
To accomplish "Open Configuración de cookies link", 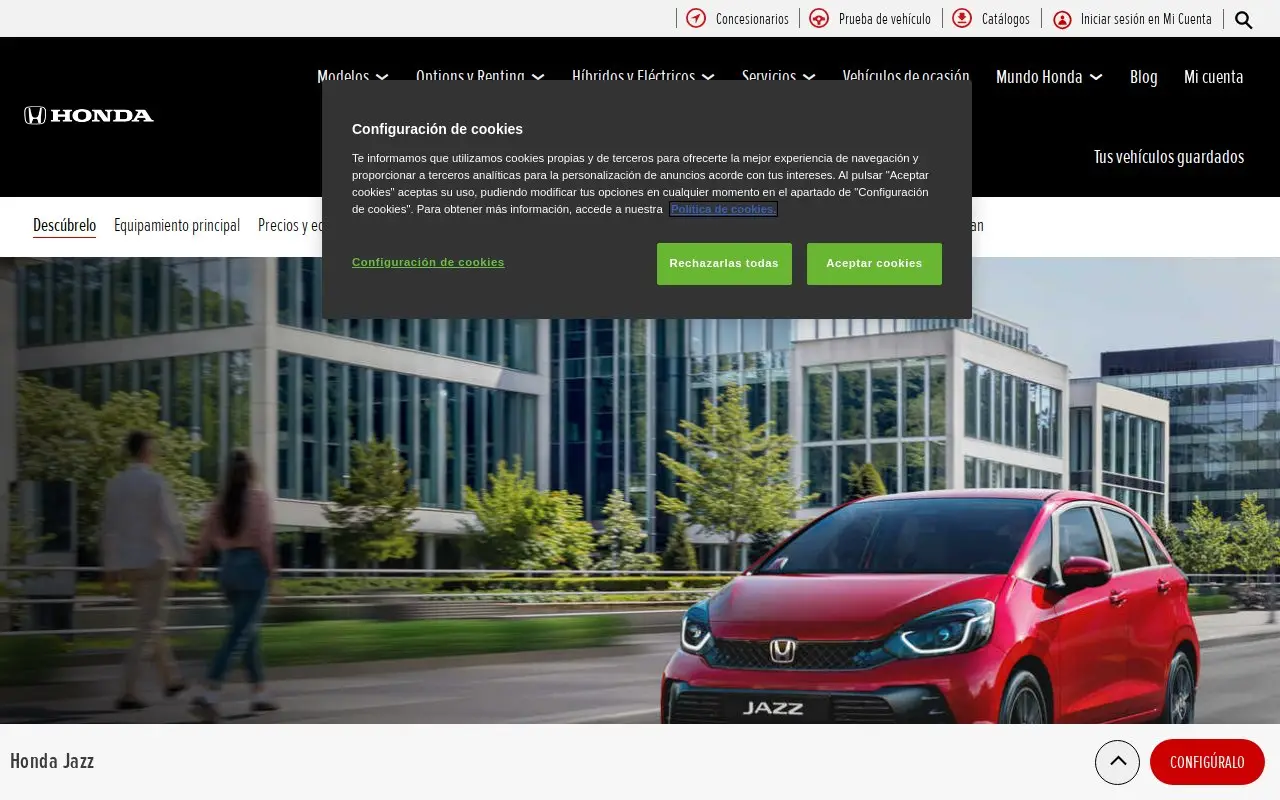I will (428, 262).
